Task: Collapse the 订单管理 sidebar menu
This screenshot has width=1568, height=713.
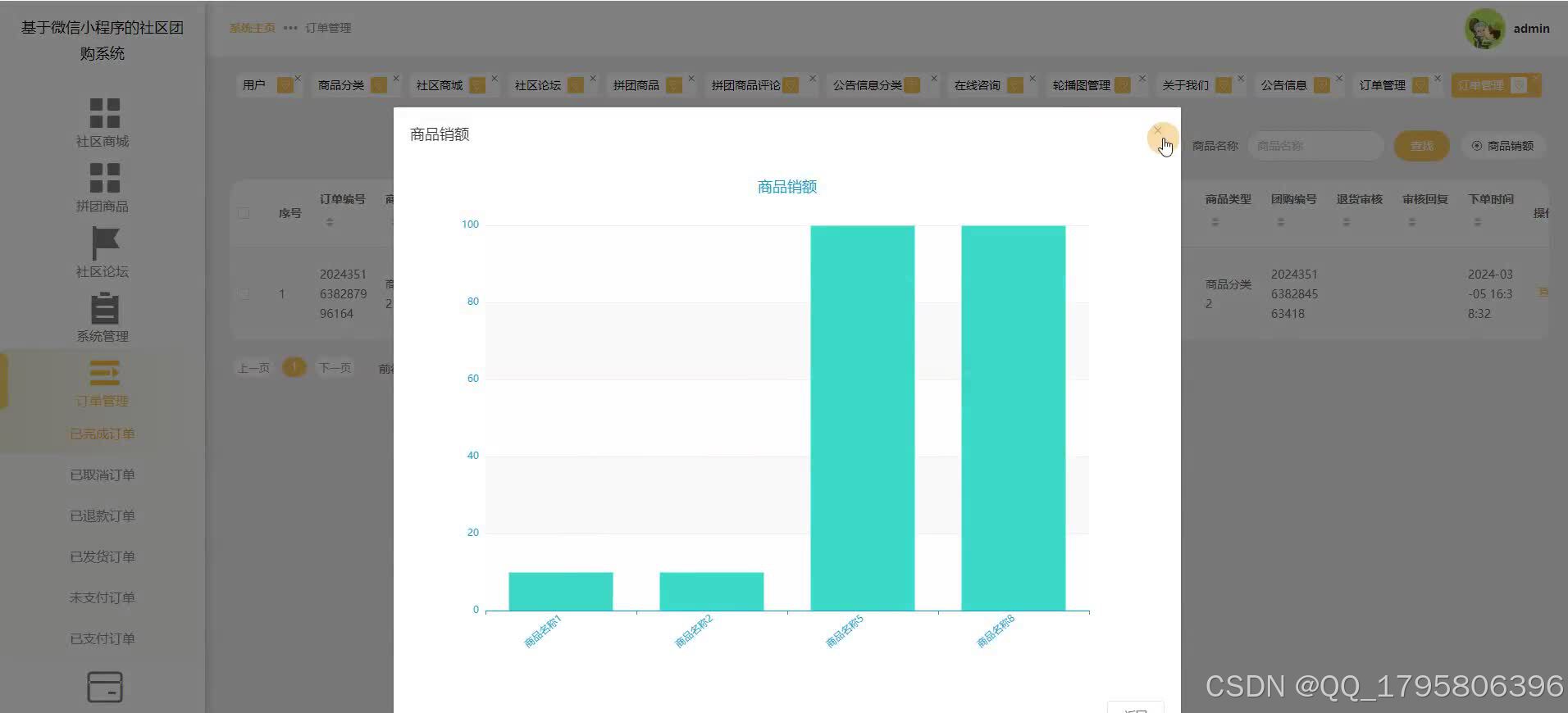Action: coord(103,381)
